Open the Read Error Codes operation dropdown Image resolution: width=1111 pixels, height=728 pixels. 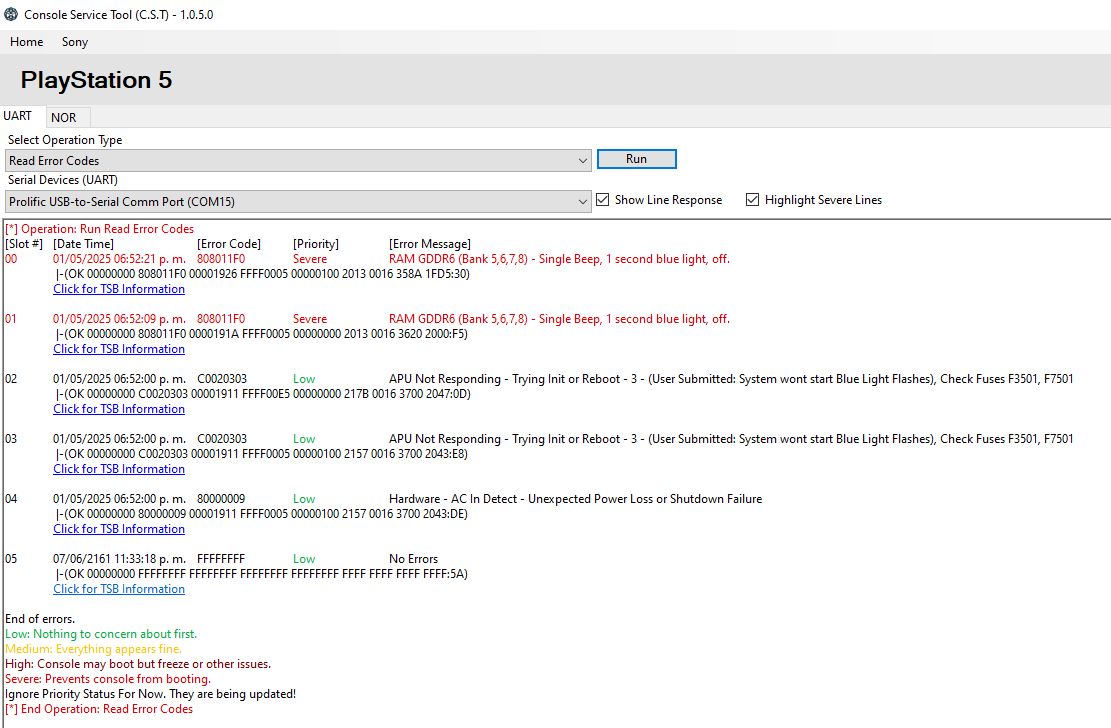click(x=298, y=160)
